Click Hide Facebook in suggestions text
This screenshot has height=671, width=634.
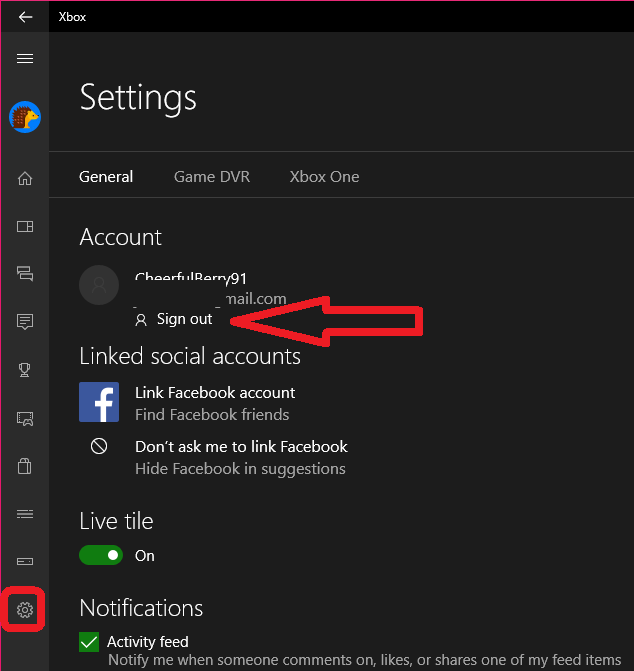240,469
